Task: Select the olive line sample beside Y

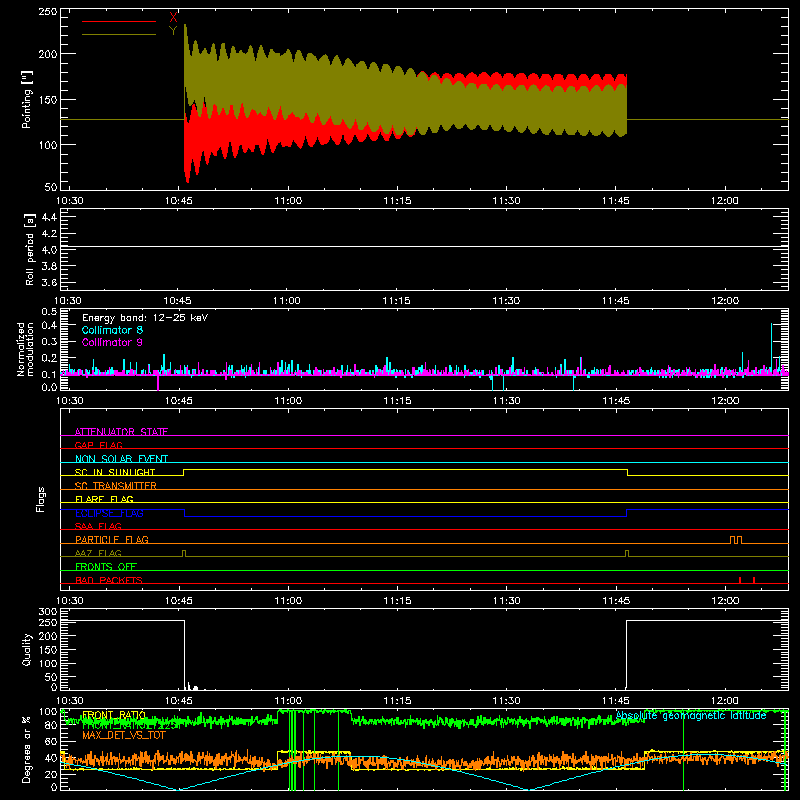Action: coord(119,35)
